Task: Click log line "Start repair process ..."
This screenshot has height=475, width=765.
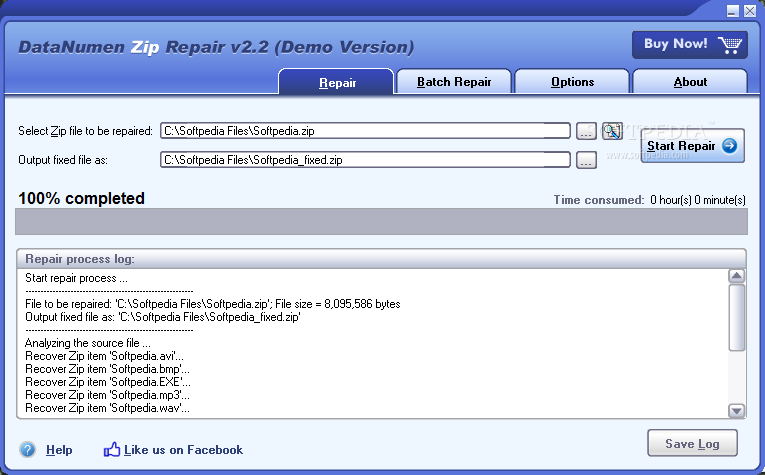Action: click(76, 278)
